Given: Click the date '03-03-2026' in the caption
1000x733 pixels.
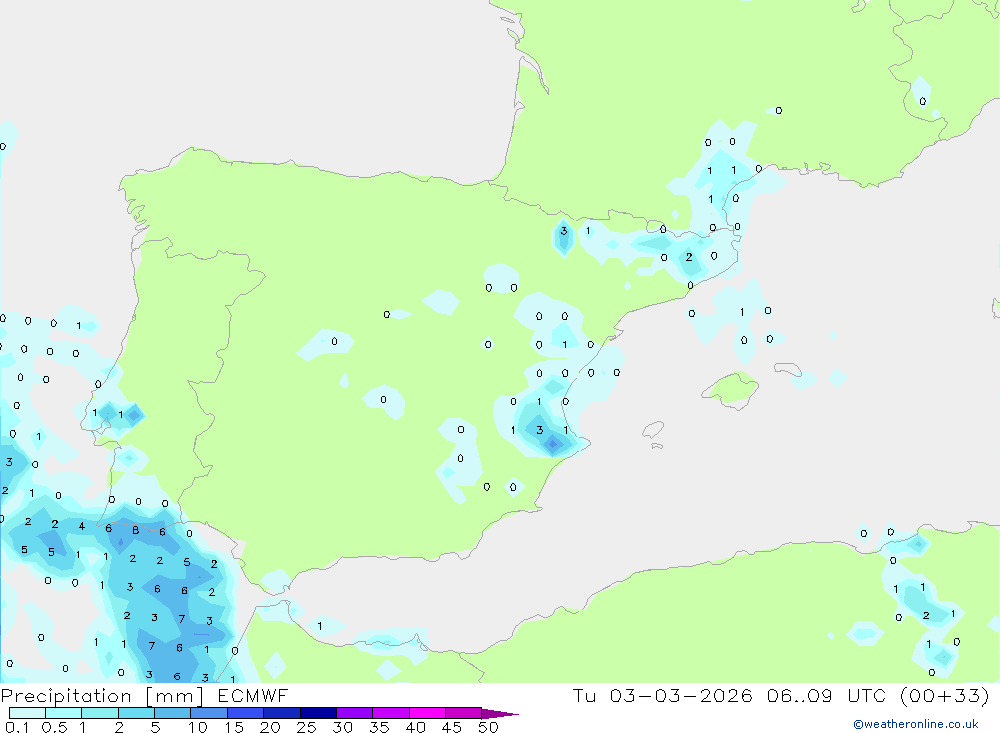Looking at the screenshot, I should 681,695.
